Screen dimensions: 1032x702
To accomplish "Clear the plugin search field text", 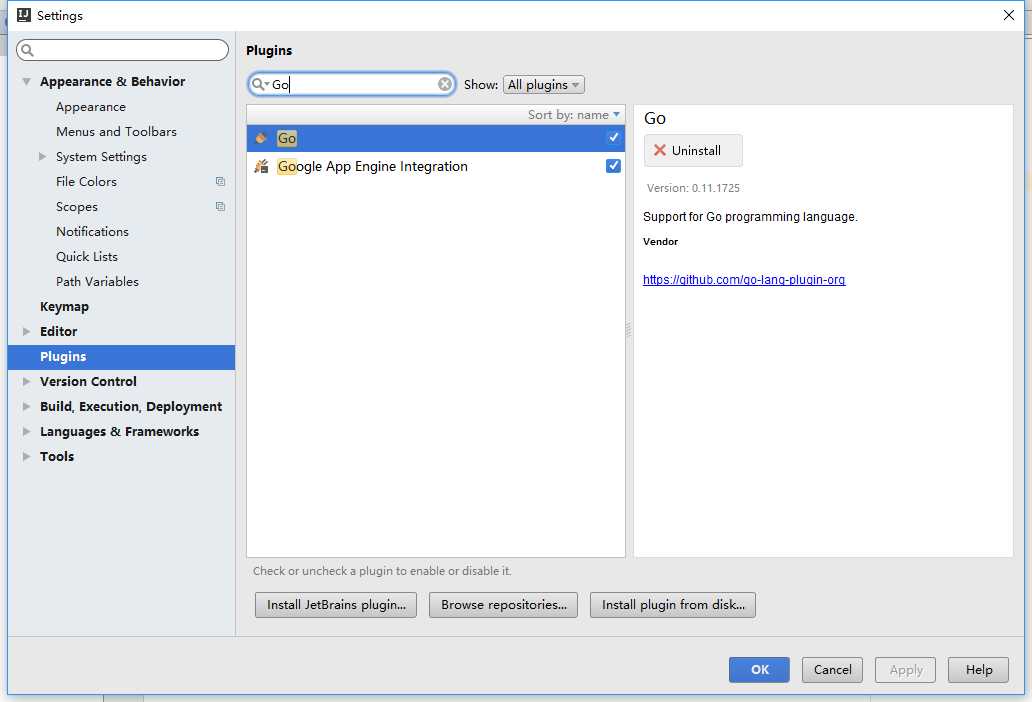I will 445,84.
